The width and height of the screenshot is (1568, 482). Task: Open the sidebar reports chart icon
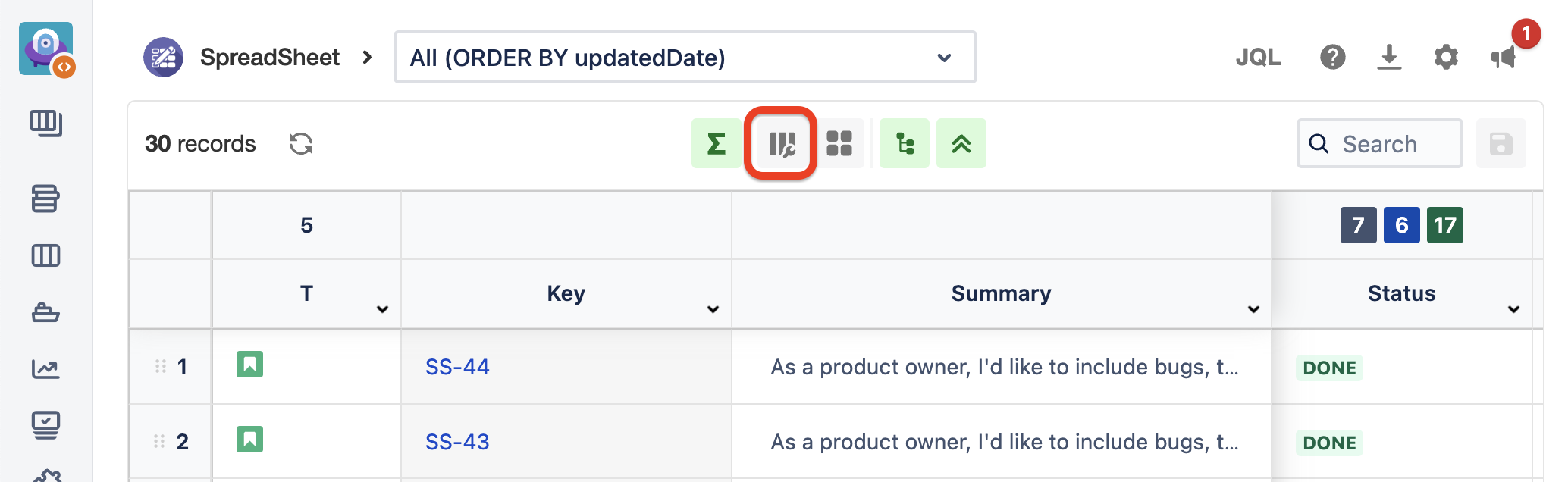coord(45,369)
